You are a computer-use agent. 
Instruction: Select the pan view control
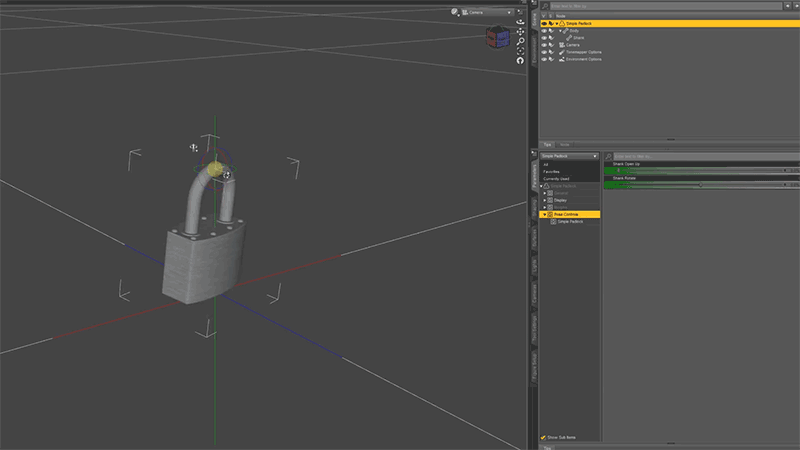[x=520, y=32]
